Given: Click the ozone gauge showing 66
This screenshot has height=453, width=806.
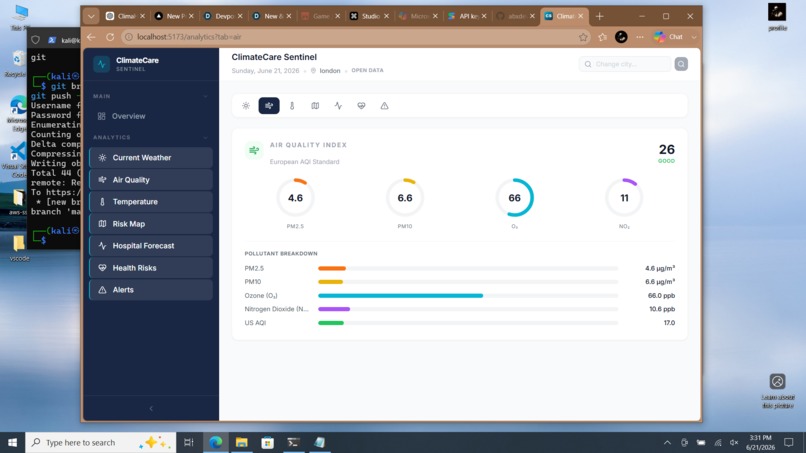Looking at the screenshot, I should coord(515,198).
